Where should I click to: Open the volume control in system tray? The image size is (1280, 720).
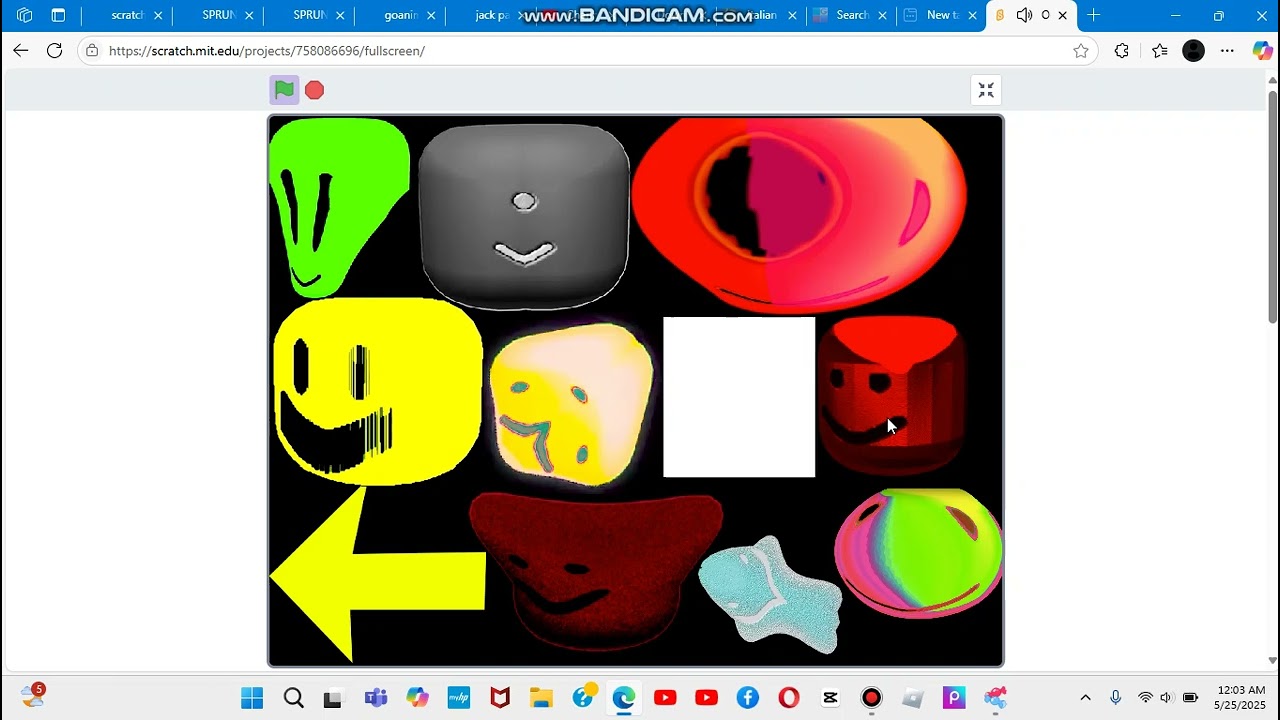point(1166,698)
